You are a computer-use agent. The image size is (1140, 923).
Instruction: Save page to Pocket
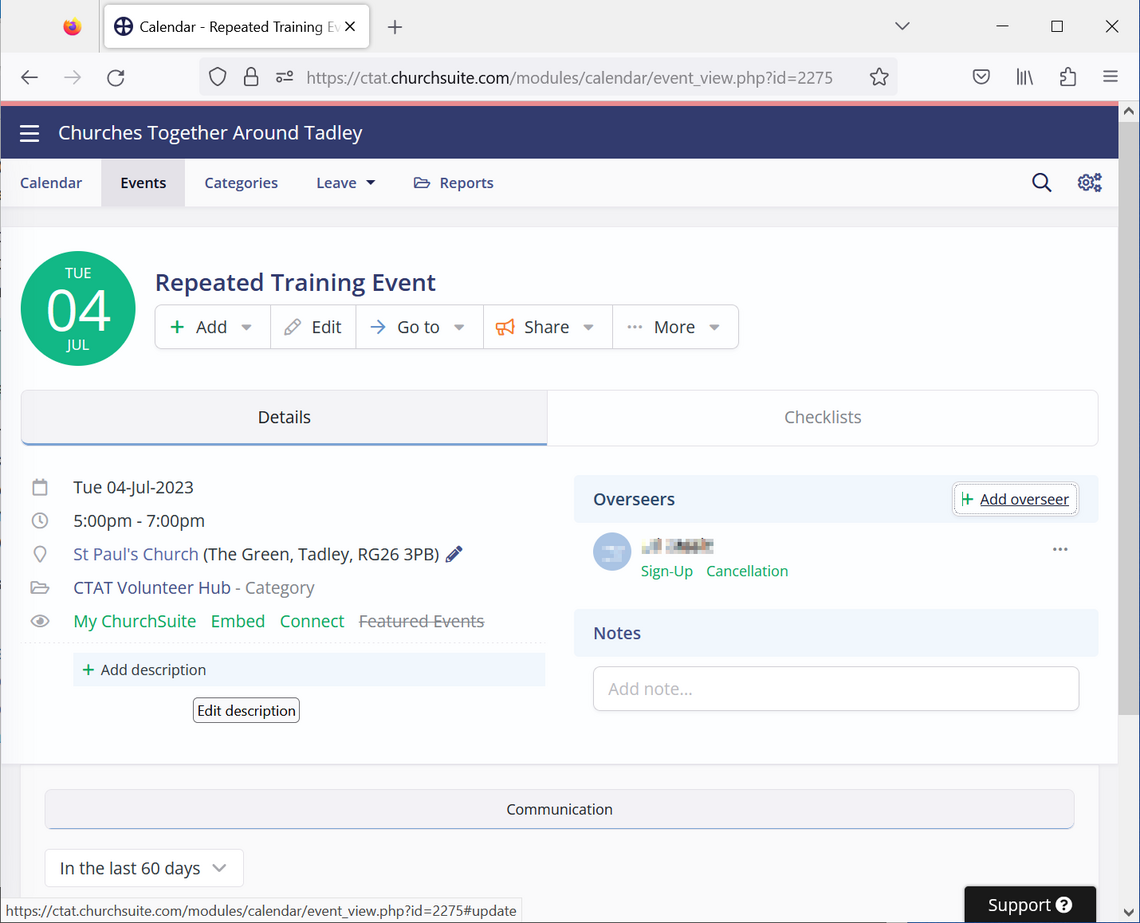pos(981,77)
